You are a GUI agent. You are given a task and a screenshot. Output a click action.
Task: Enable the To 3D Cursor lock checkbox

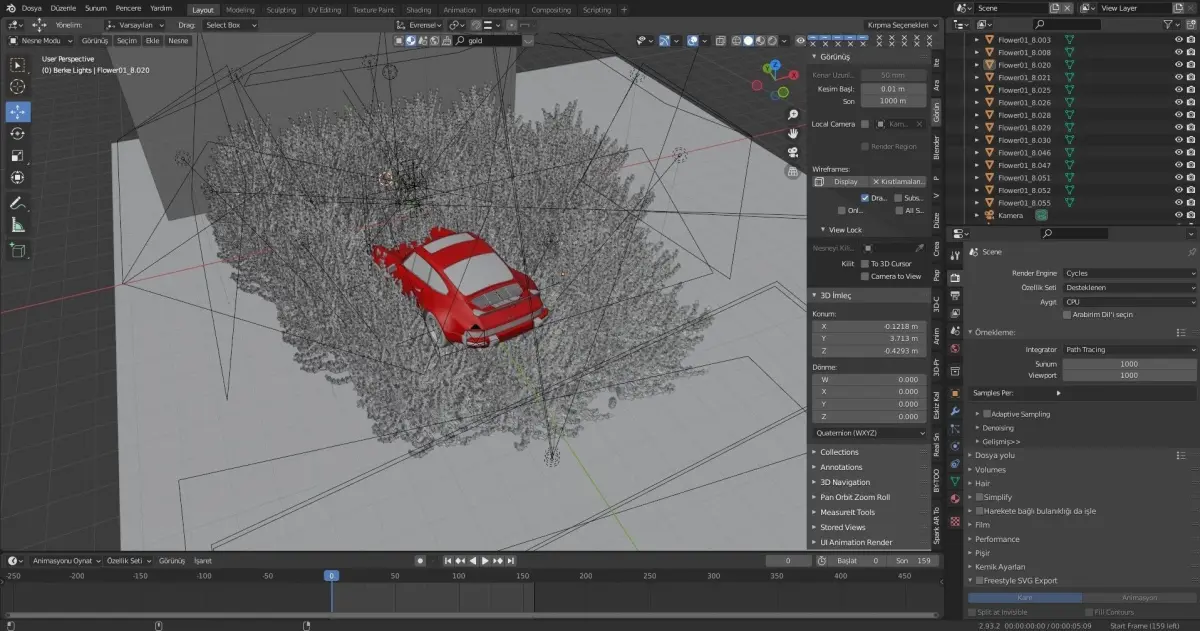pos(865,264)
